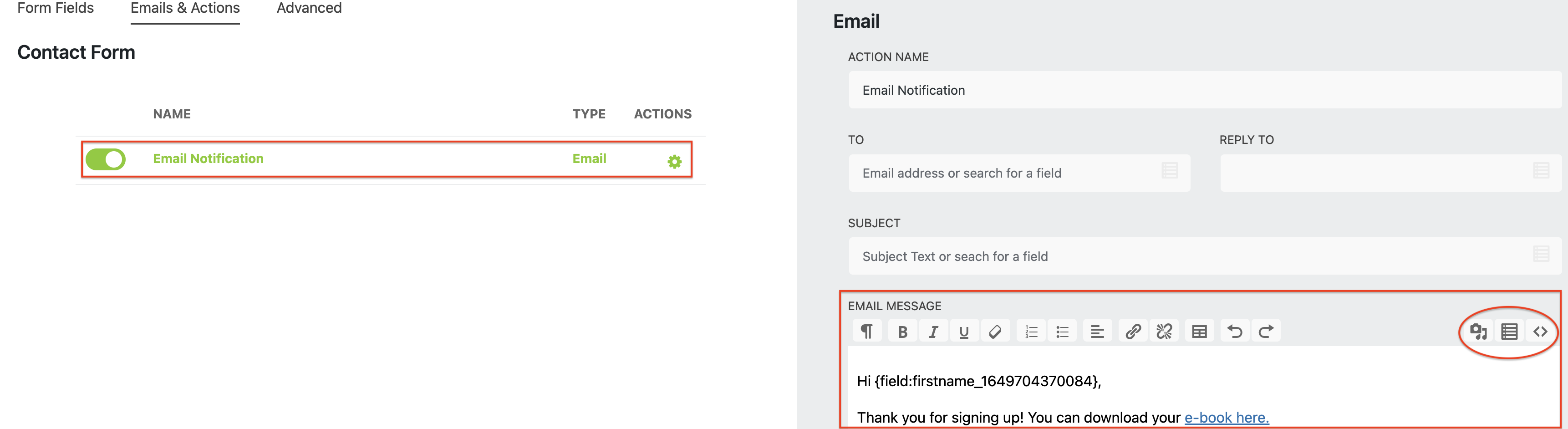Undo the last editor change

tap(1235, 331)
